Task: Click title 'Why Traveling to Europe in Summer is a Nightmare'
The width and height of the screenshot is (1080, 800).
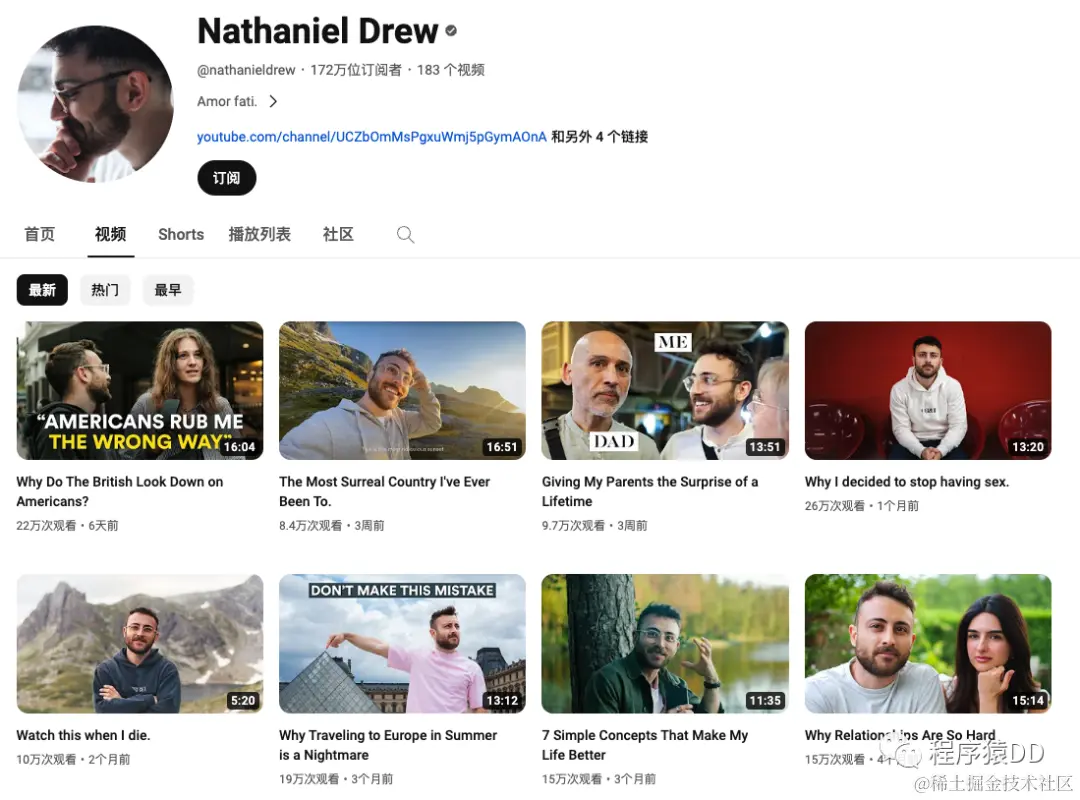Action: pos(388,745)
